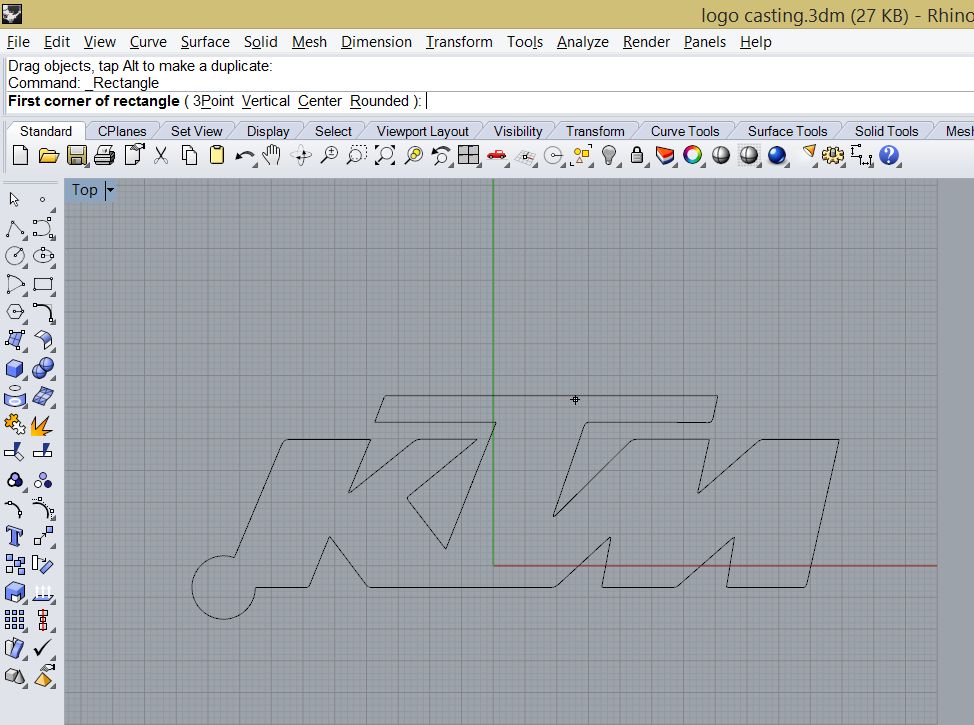
Task: Switch to the Solid Tools tab
Action: coord(886,131)
